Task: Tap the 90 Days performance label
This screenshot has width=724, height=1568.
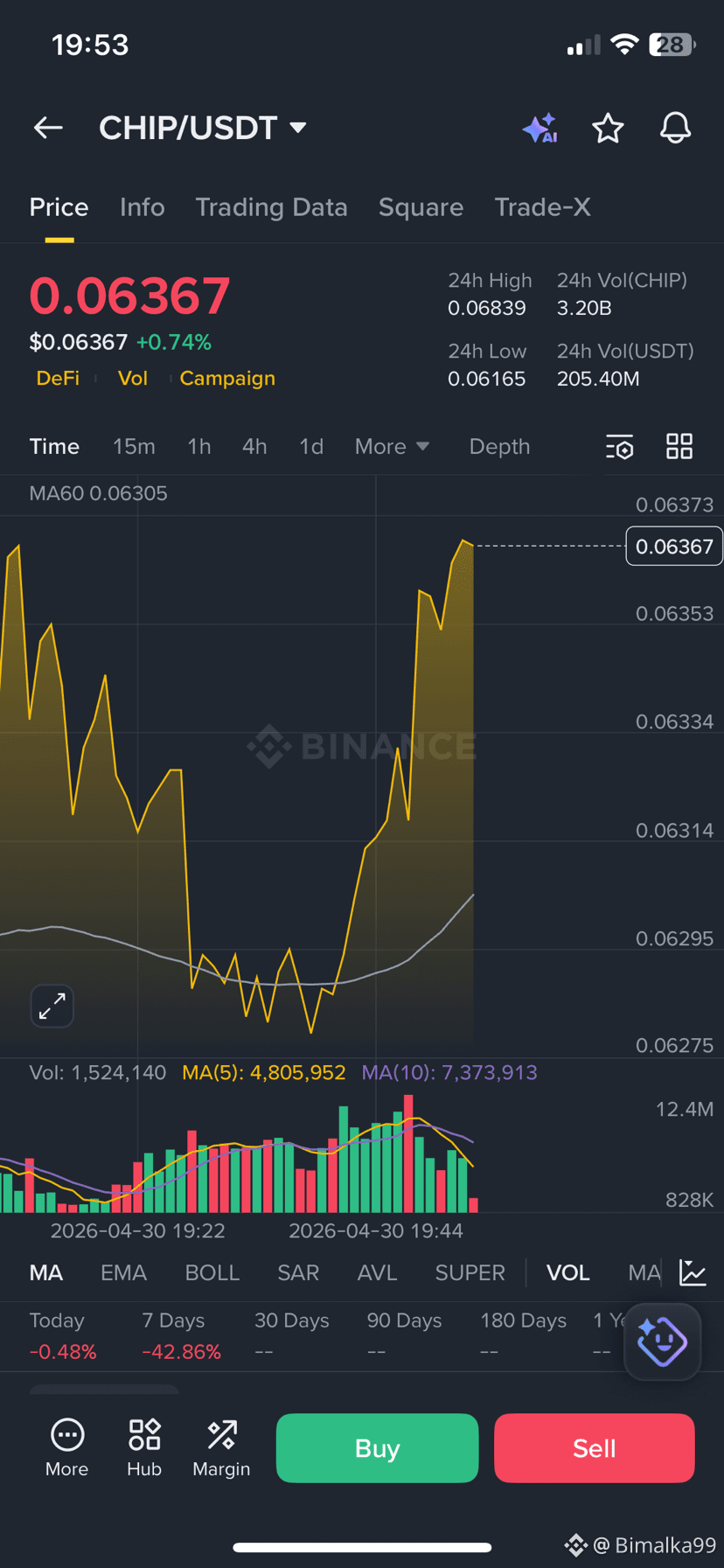Action: click(x=405, y=1321)
